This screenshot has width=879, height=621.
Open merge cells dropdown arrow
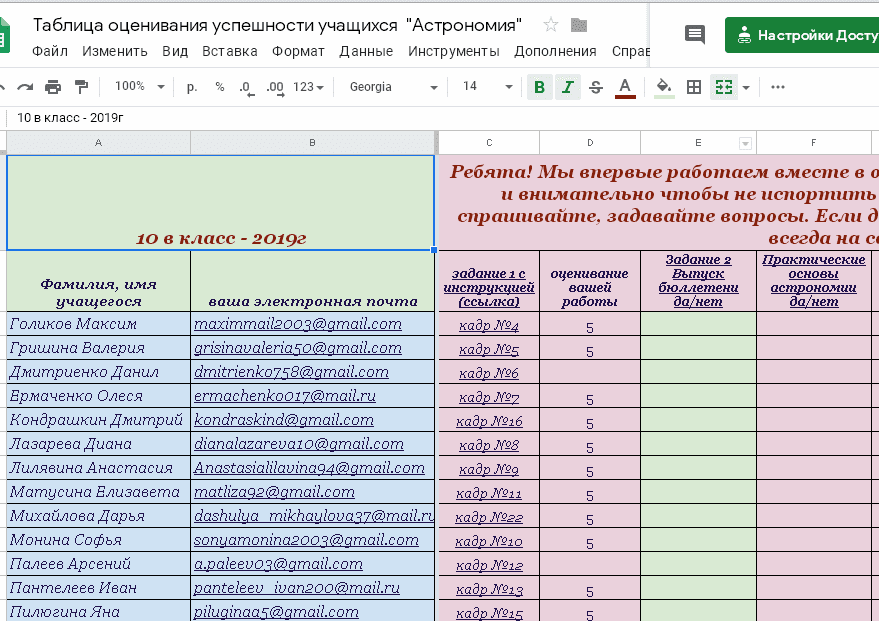746,87
